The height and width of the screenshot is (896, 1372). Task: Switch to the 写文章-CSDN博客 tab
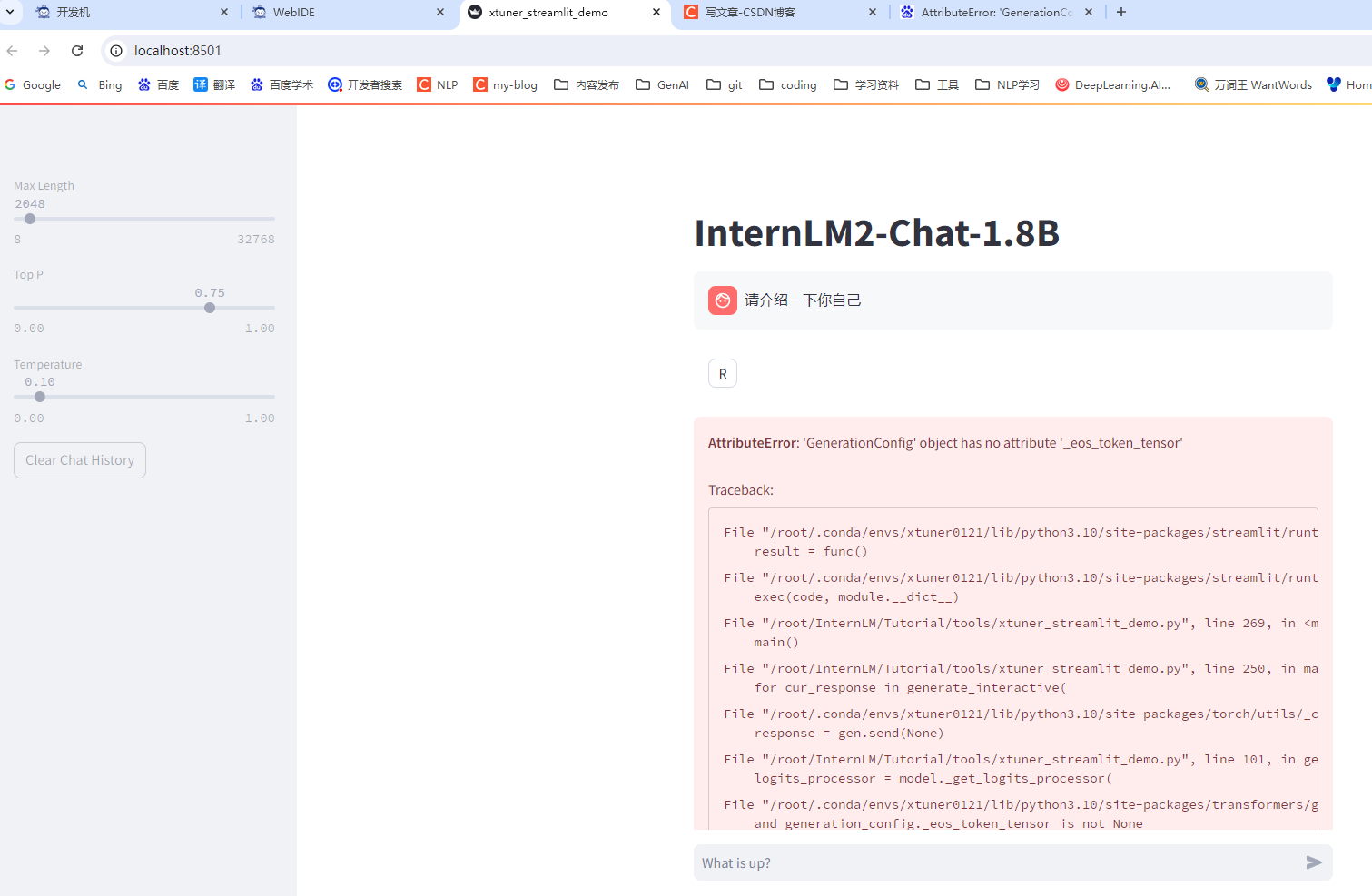point(781,12)
